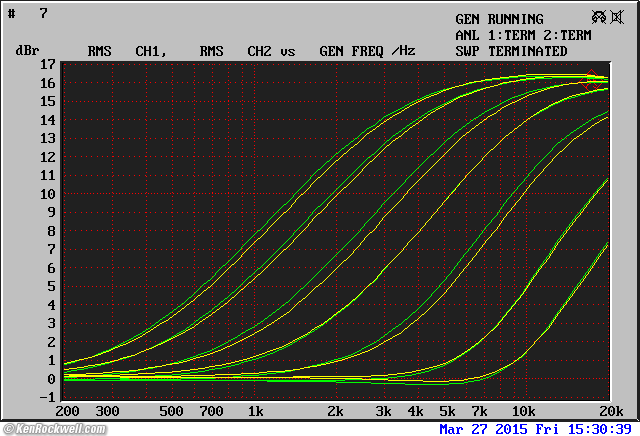The width and height of the screenshot is (640, 436).
Task: Click the 13 dBr axis value
Action: tap(47, 138)
